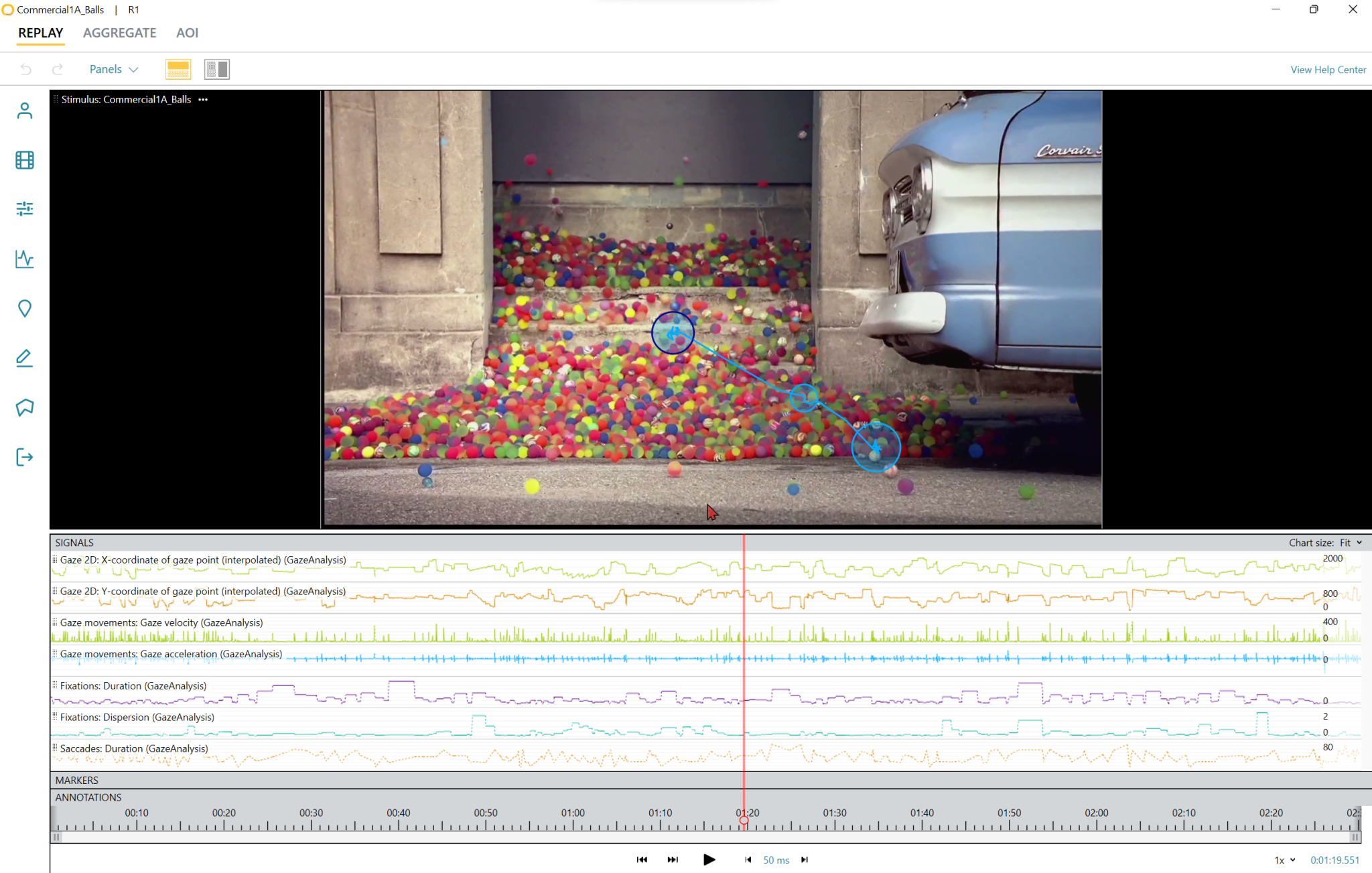Screen dimensions: 1372x873
Task: Open stimulus three-dot options menu
Action: pyautogui.click(x=203, y=99)
